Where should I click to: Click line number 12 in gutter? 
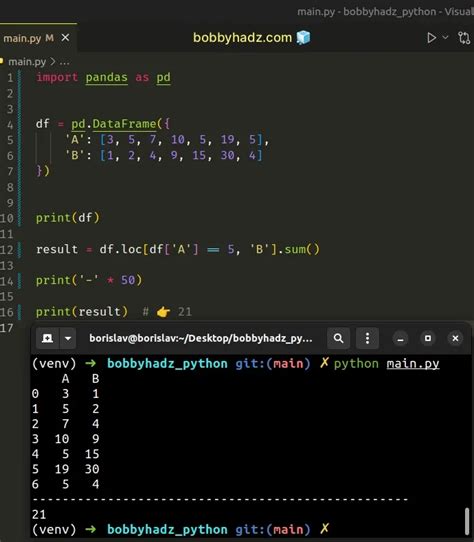click(7, 250)
